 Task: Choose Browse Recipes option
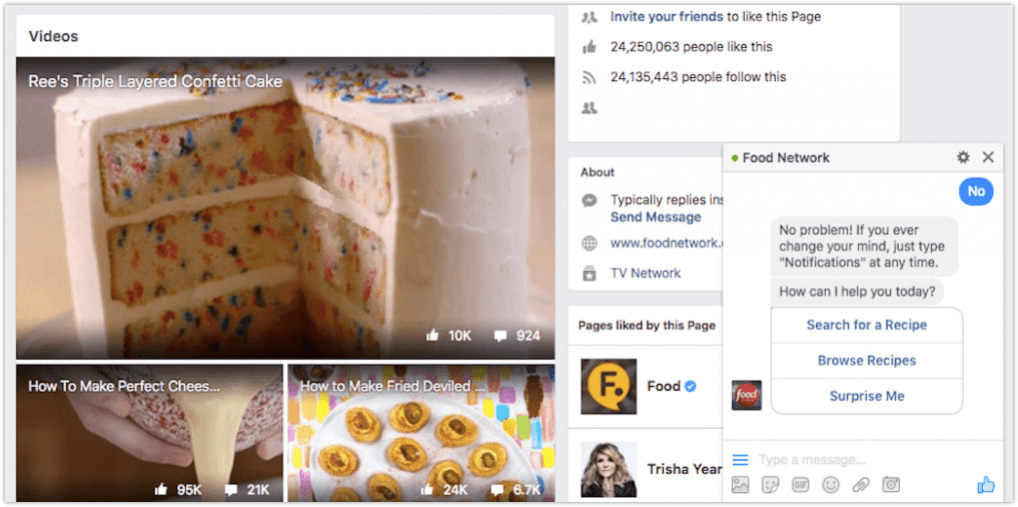coord(867,360)
